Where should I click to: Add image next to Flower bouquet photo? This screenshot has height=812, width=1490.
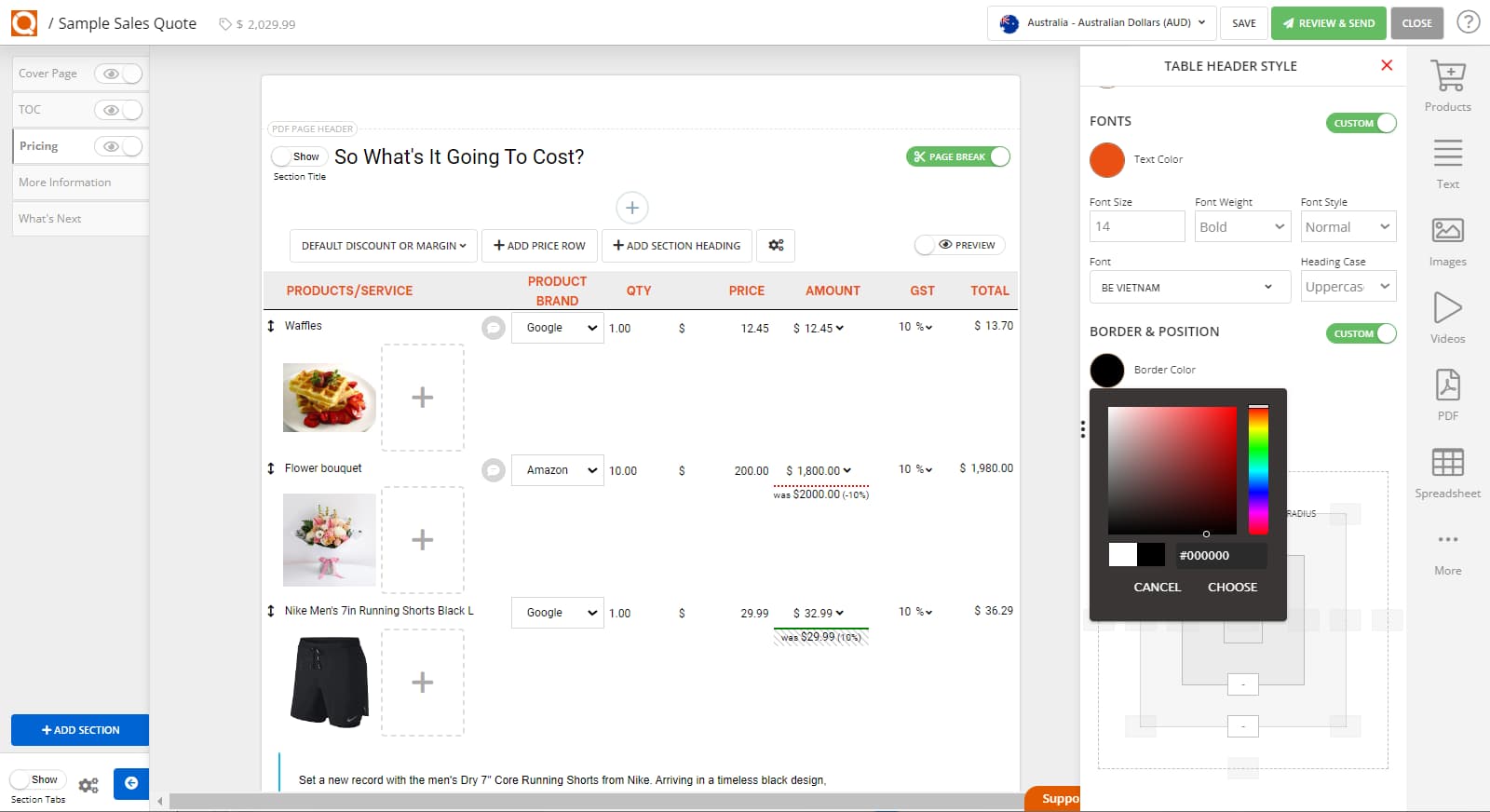[423, 540]
